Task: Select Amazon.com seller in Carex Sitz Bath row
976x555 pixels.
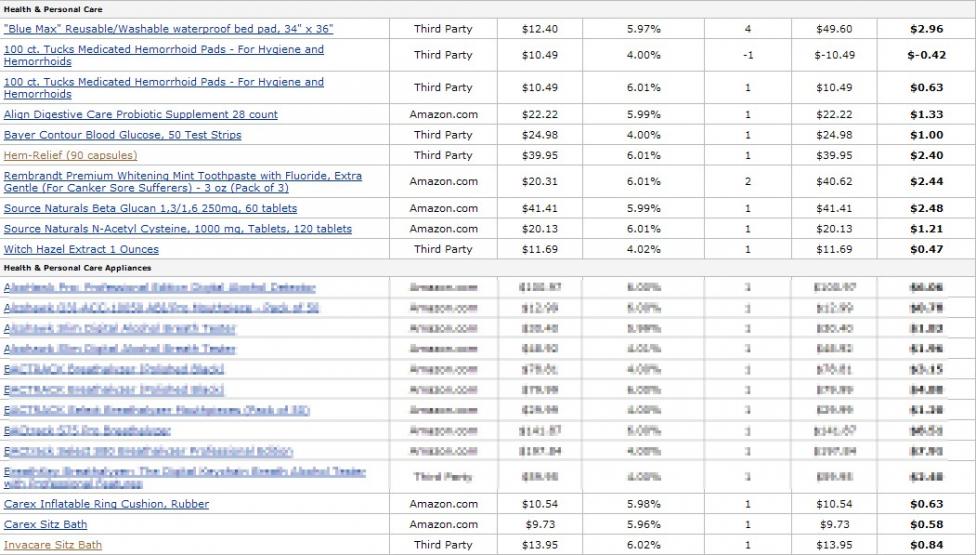Action: tap(443, 525)
